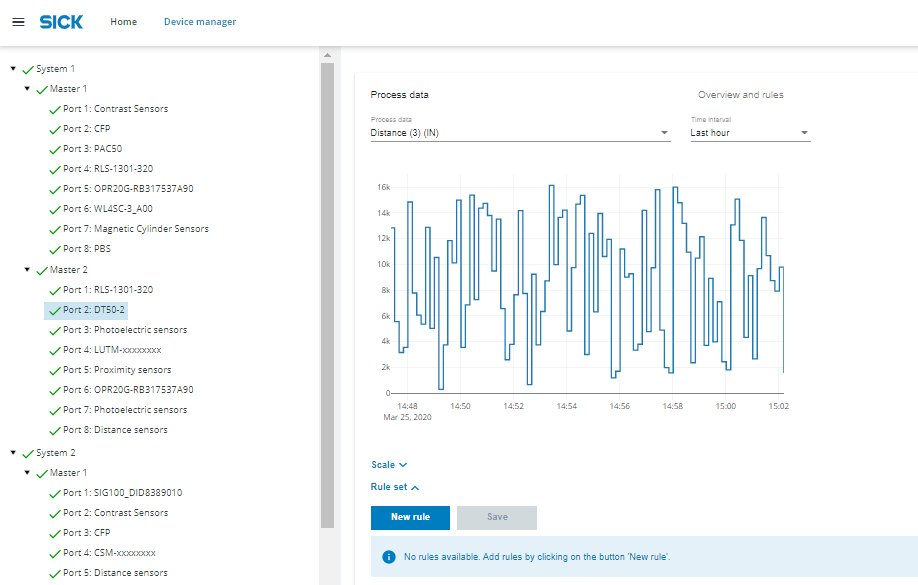918x585 pixels.
Task: Click the scroll up arrow of the device tree
Action: pos(327,55)
